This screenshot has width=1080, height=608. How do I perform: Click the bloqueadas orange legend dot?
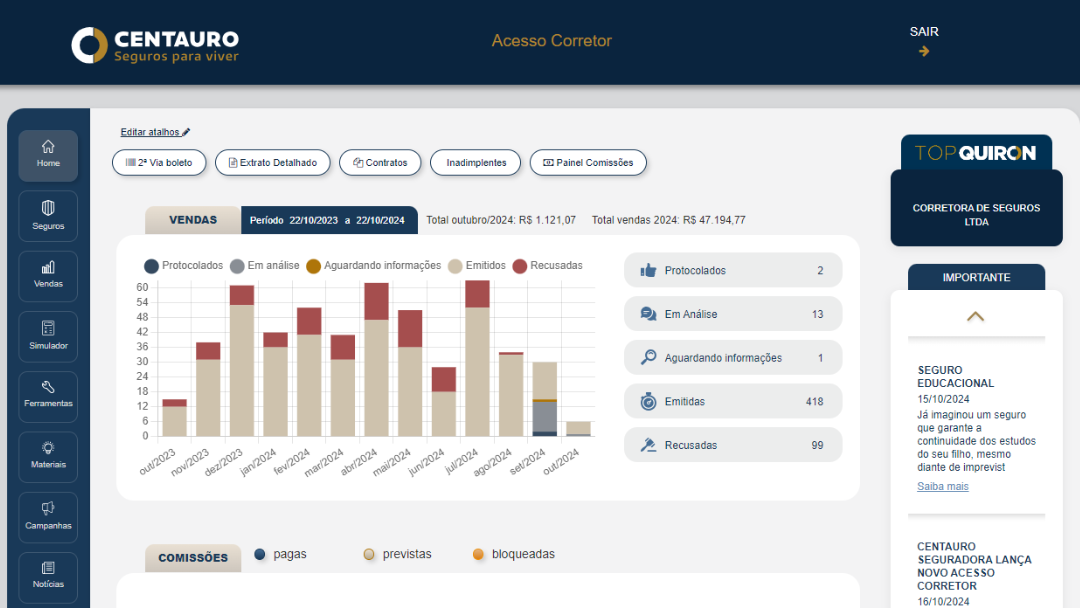478,554
